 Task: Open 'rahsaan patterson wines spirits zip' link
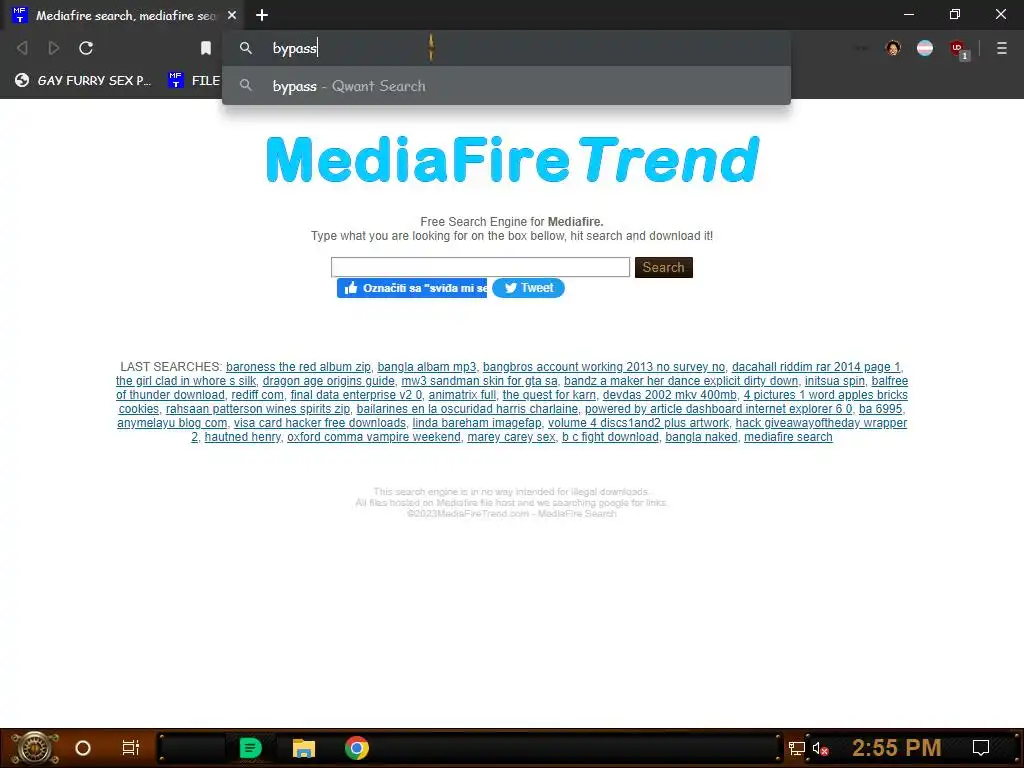(x=258, y=409)
